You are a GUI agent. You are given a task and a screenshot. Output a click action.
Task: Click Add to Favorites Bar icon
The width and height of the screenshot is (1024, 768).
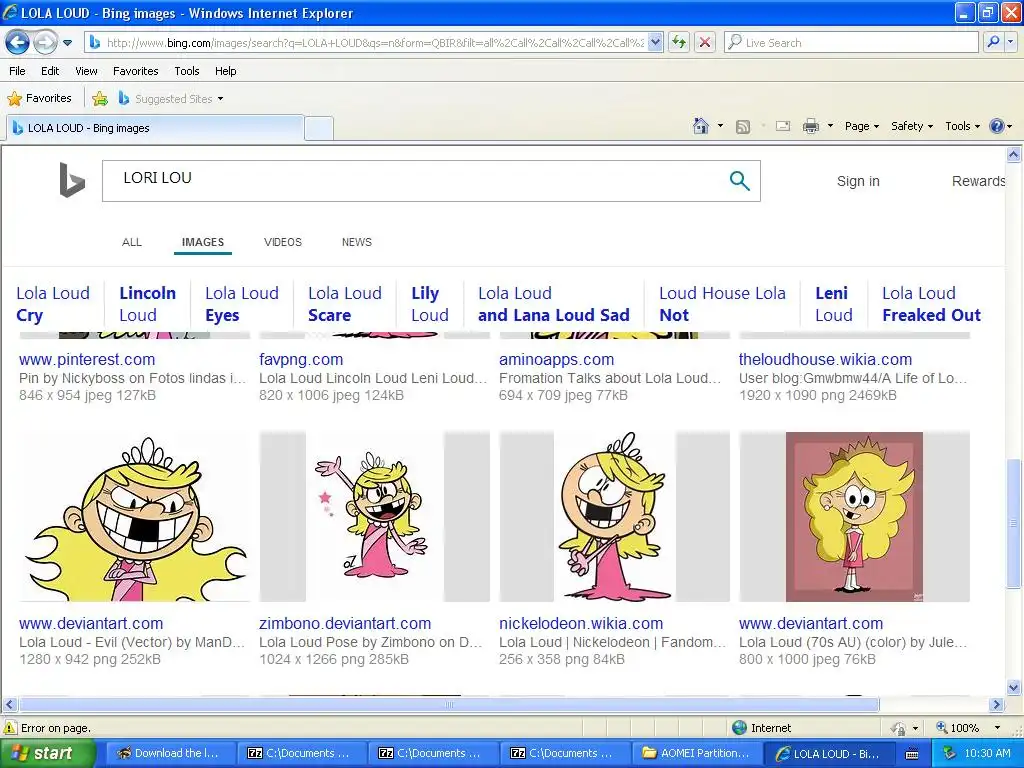[100, 99]
